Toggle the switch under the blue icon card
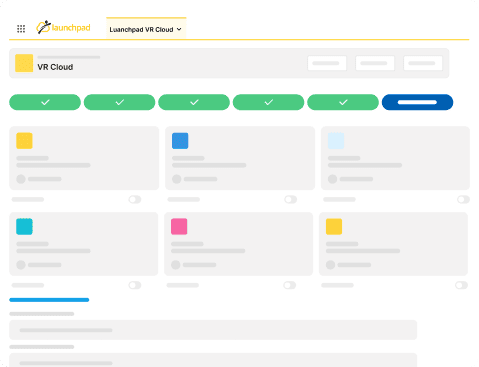 click(291, 199)
